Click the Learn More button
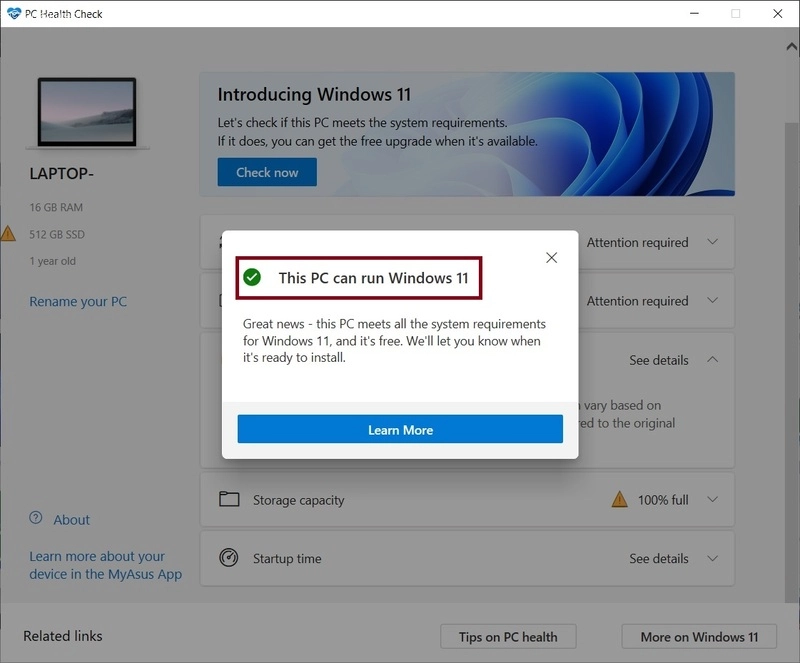This screenshot has width=800, height=663. [400, 429]
